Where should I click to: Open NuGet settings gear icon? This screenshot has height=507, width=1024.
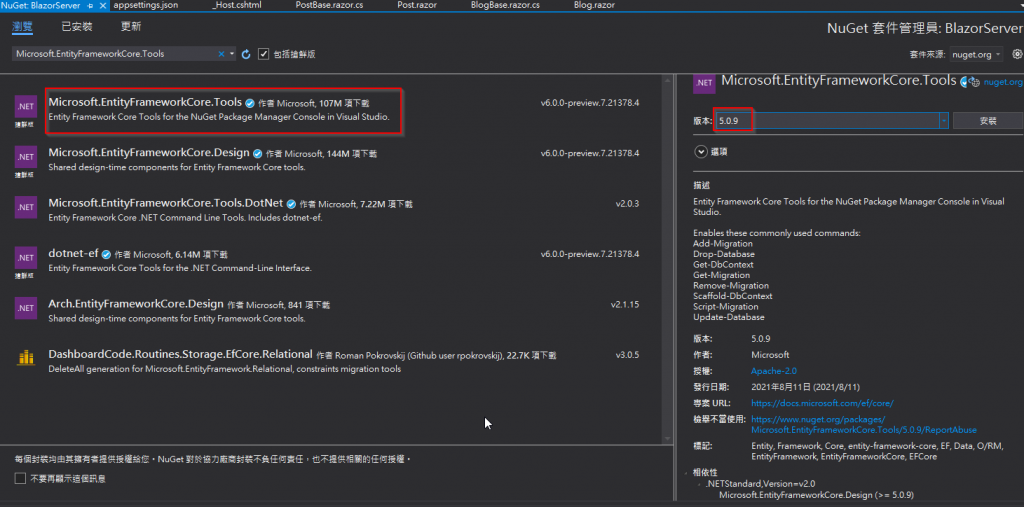coord(1017,54)
